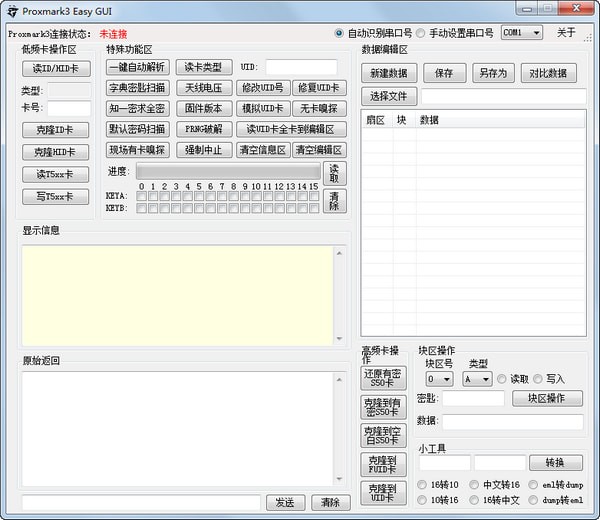Open the 关于 about menu item
This screenshot has width=600, height=520.
pos(566,33)
